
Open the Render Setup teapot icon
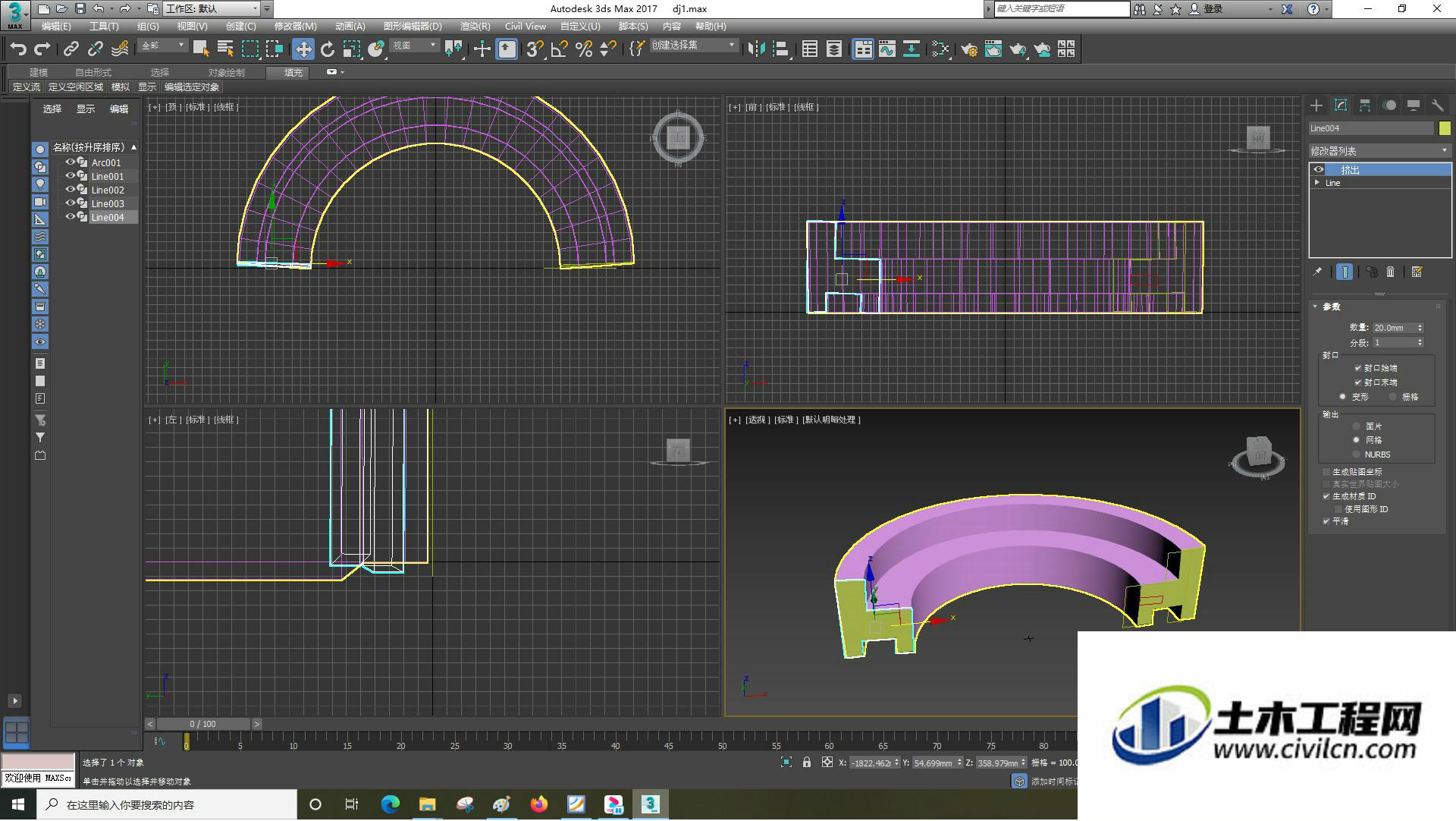pyautogui.click(x=969, y=49)
